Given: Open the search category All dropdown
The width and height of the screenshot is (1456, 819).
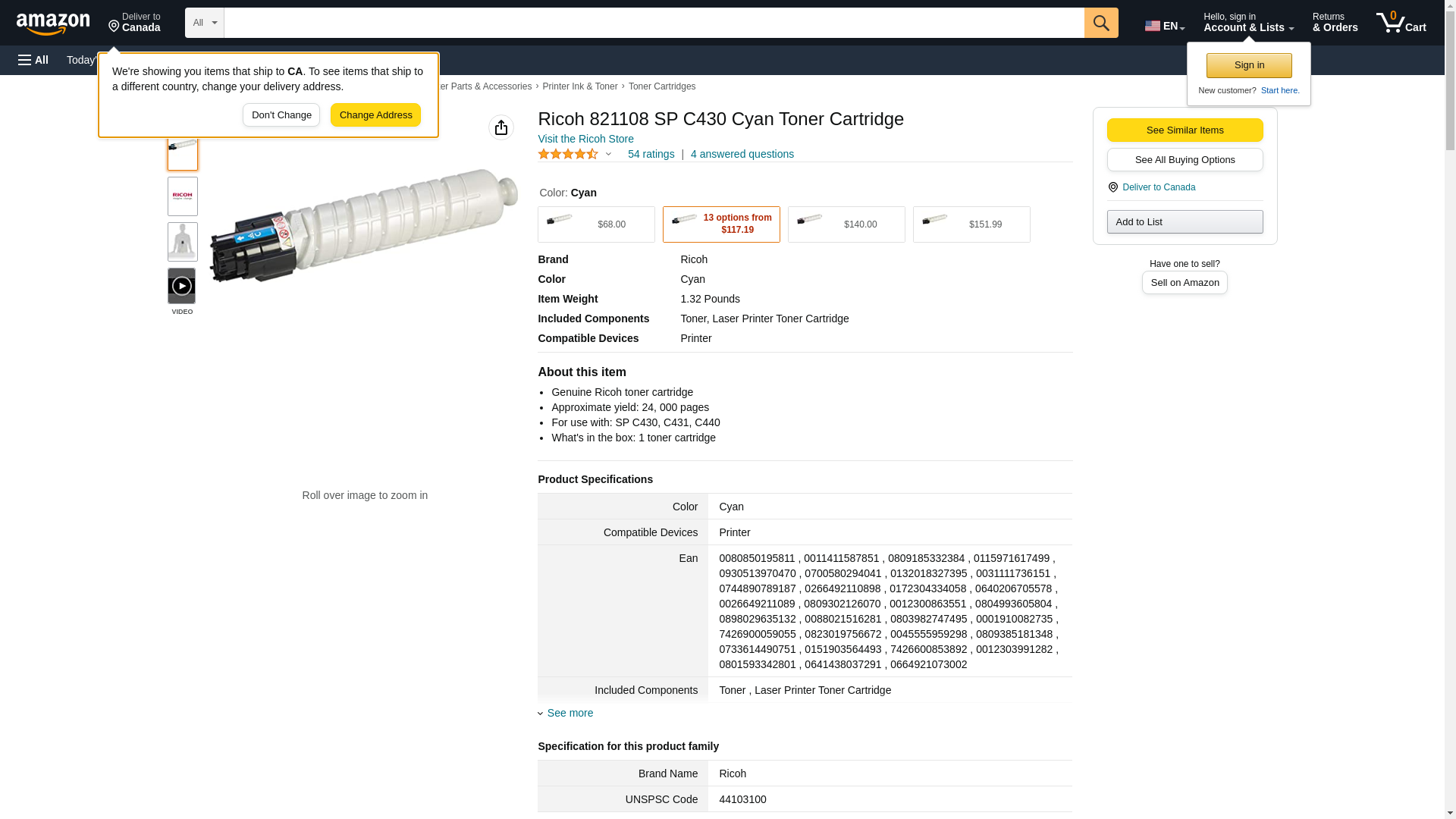Looking at the screenshot, I should click(x=204, y=23).
